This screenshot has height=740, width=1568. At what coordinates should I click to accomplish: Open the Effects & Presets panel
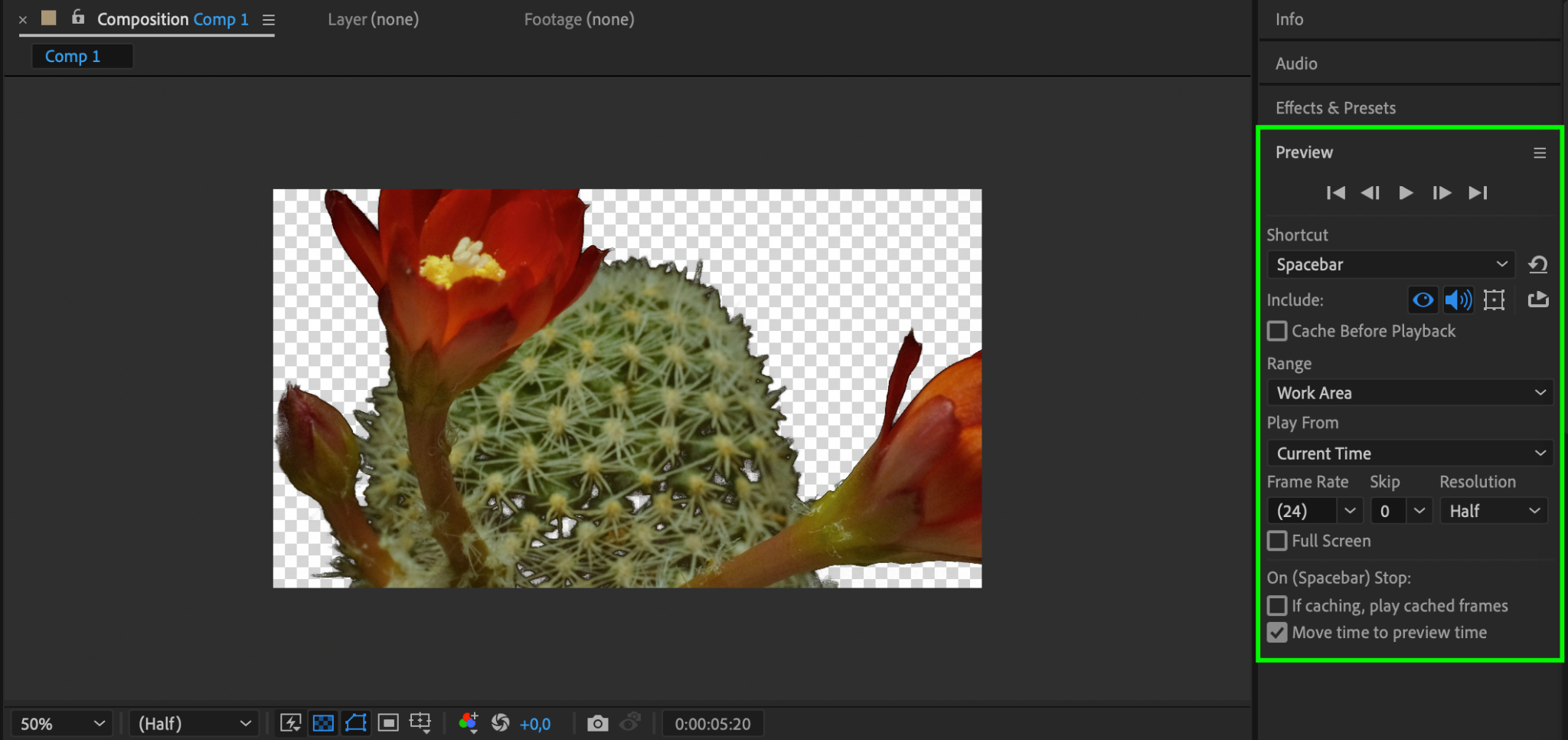click(1335, 108)
